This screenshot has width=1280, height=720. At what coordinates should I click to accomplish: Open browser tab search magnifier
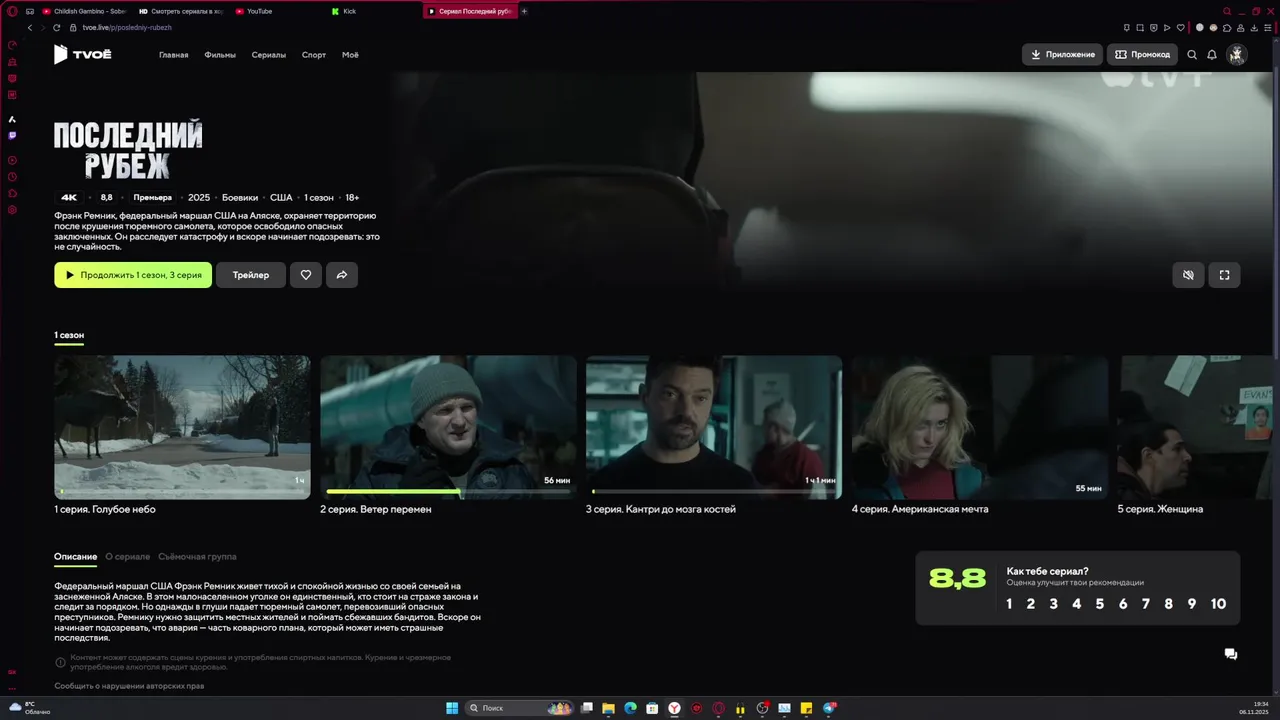(1227, 11)
